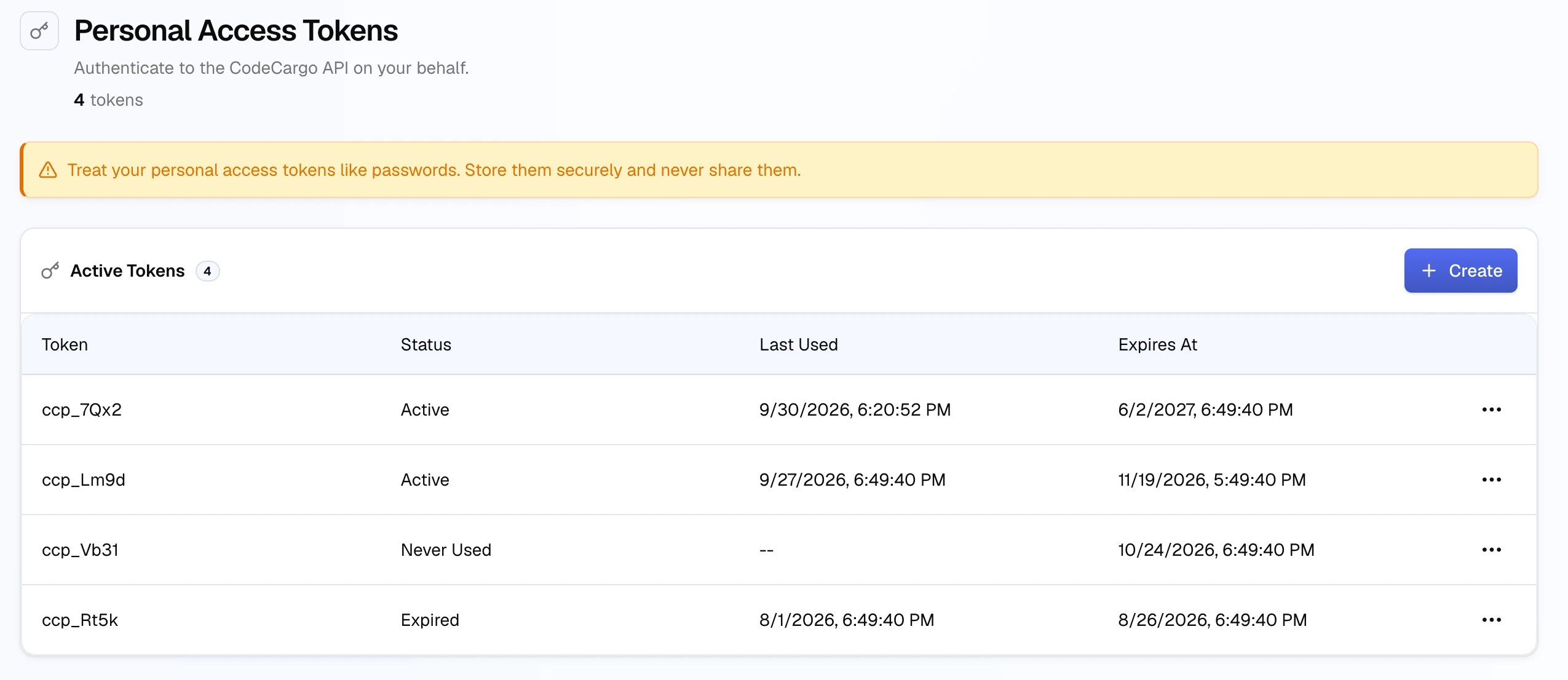Create a new access token
Screen dimensions: 1568x680
pos(1460,271)
